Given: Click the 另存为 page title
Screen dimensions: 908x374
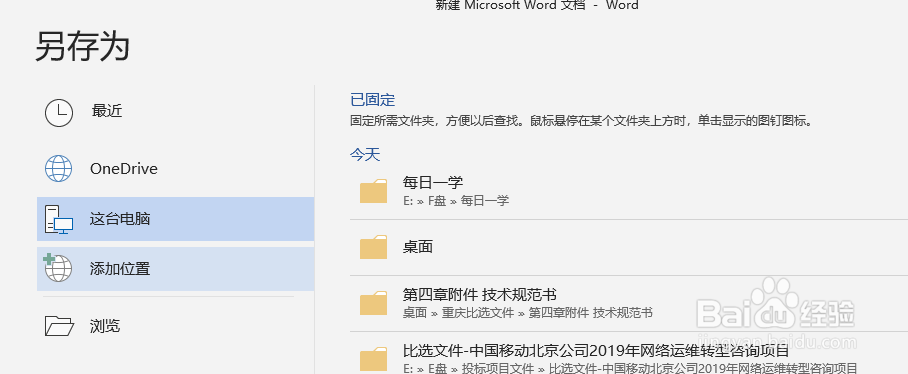Looking at the screenshot, I should [x=82, y=46].
